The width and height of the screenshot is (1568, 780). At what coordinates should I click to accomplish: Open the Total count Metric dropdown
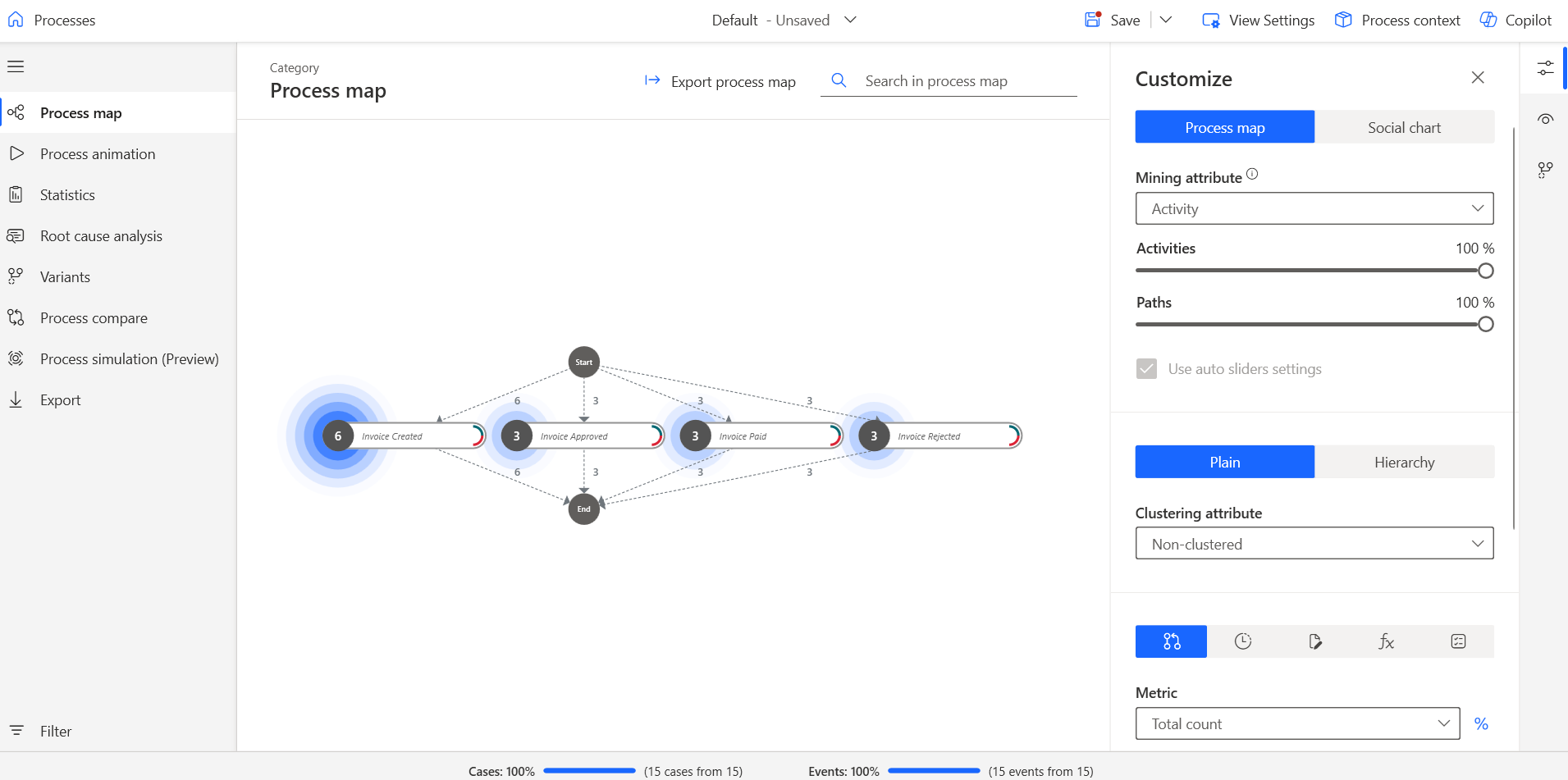[1296, 723]
